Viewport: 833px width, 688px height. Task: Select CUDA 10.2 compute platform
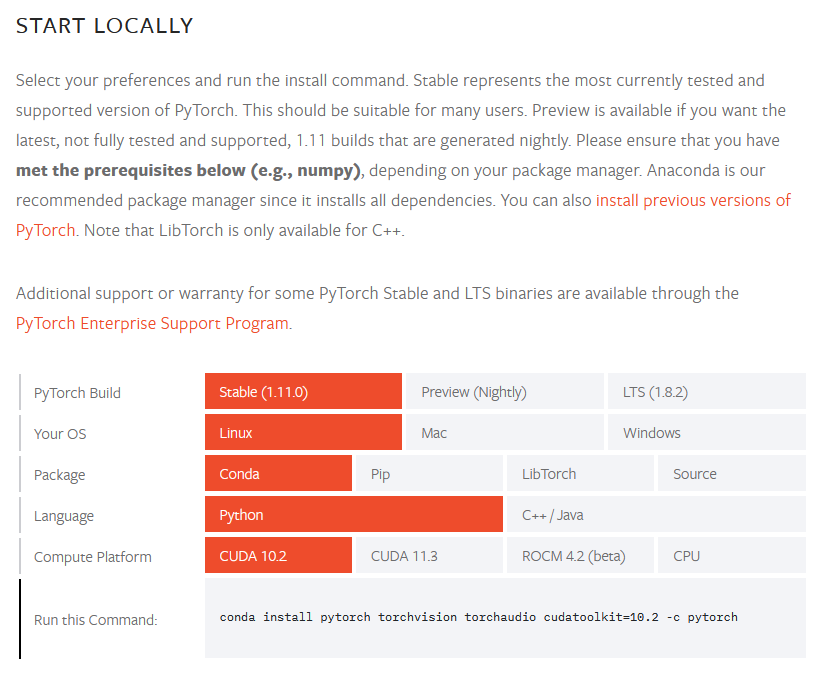tap(278, 556)
